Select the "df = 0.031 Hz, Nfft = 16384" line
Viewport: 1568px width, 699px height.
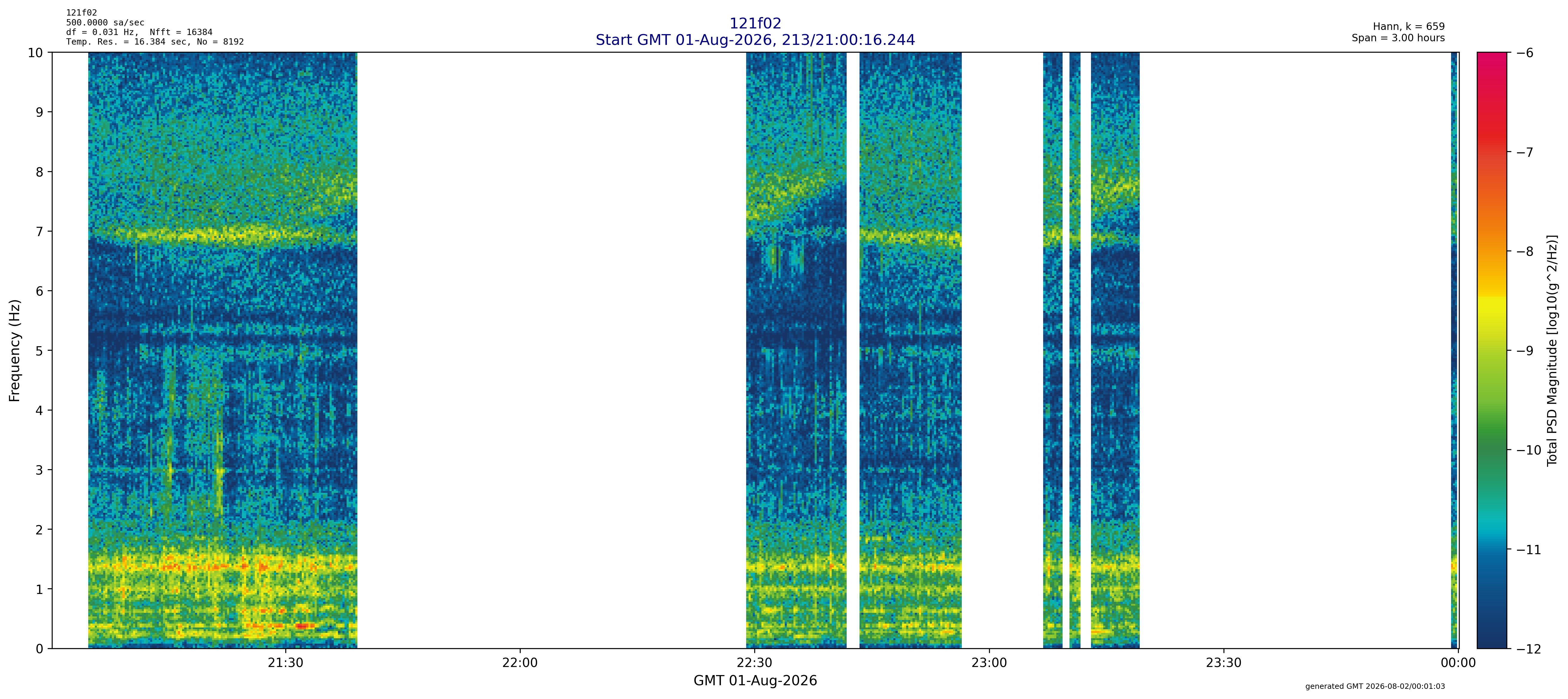coord(139,32)
